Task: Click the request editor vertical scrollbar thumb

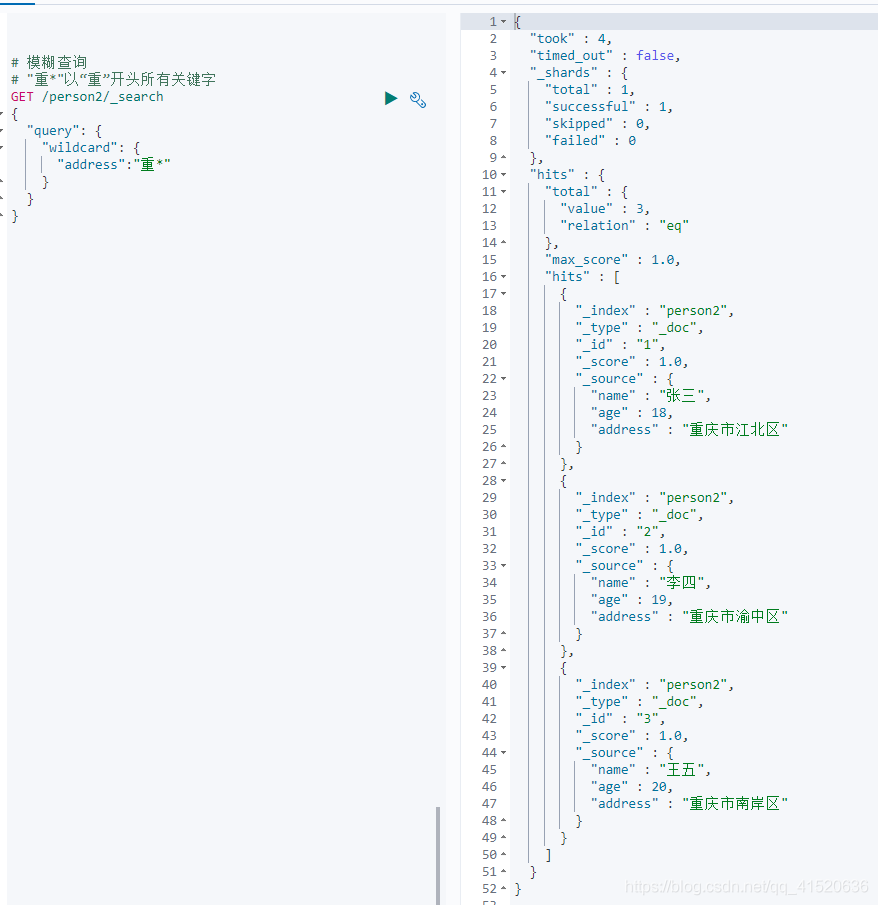Action: (438, 855)
